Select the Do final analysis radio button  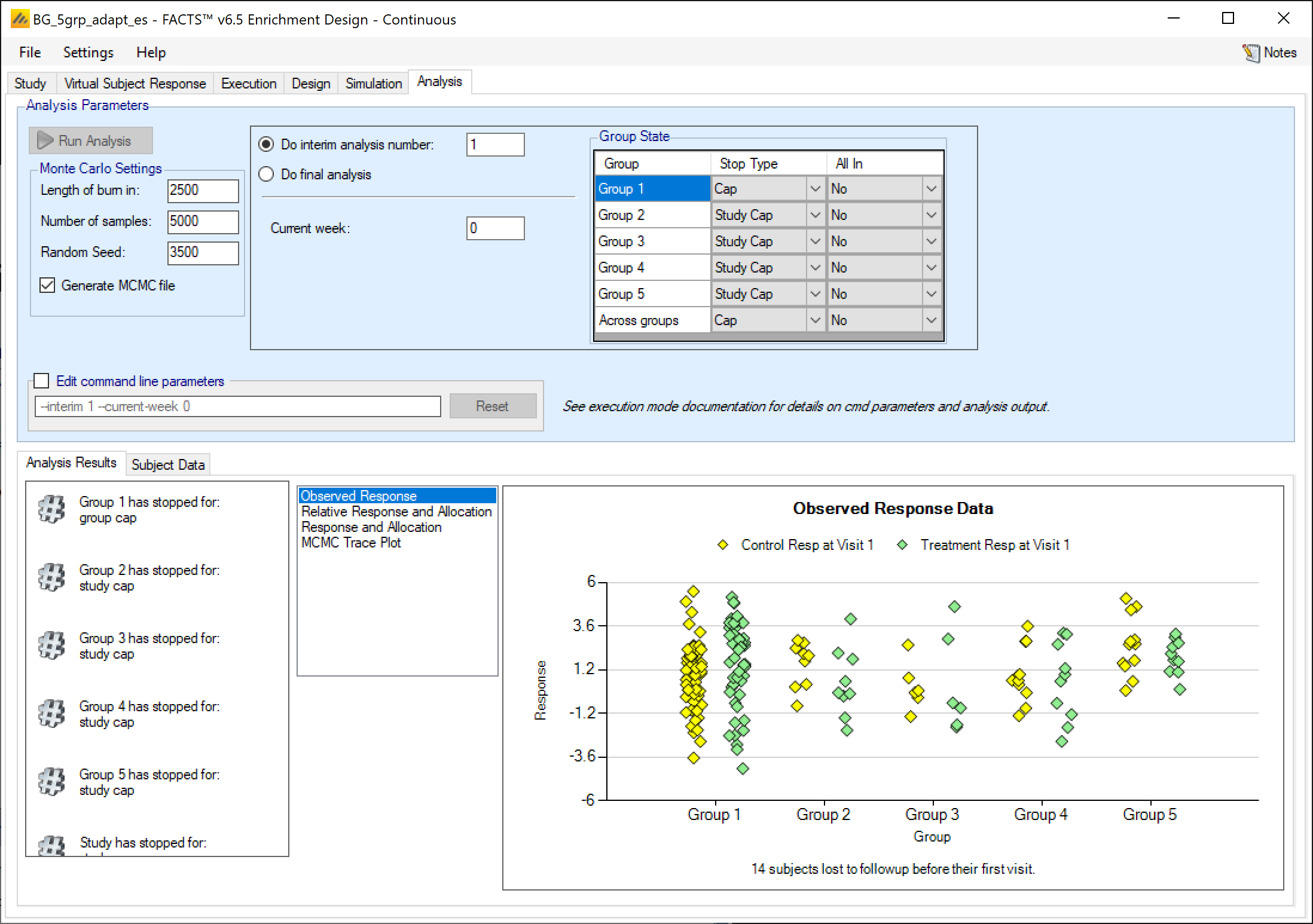coord(266,175)
